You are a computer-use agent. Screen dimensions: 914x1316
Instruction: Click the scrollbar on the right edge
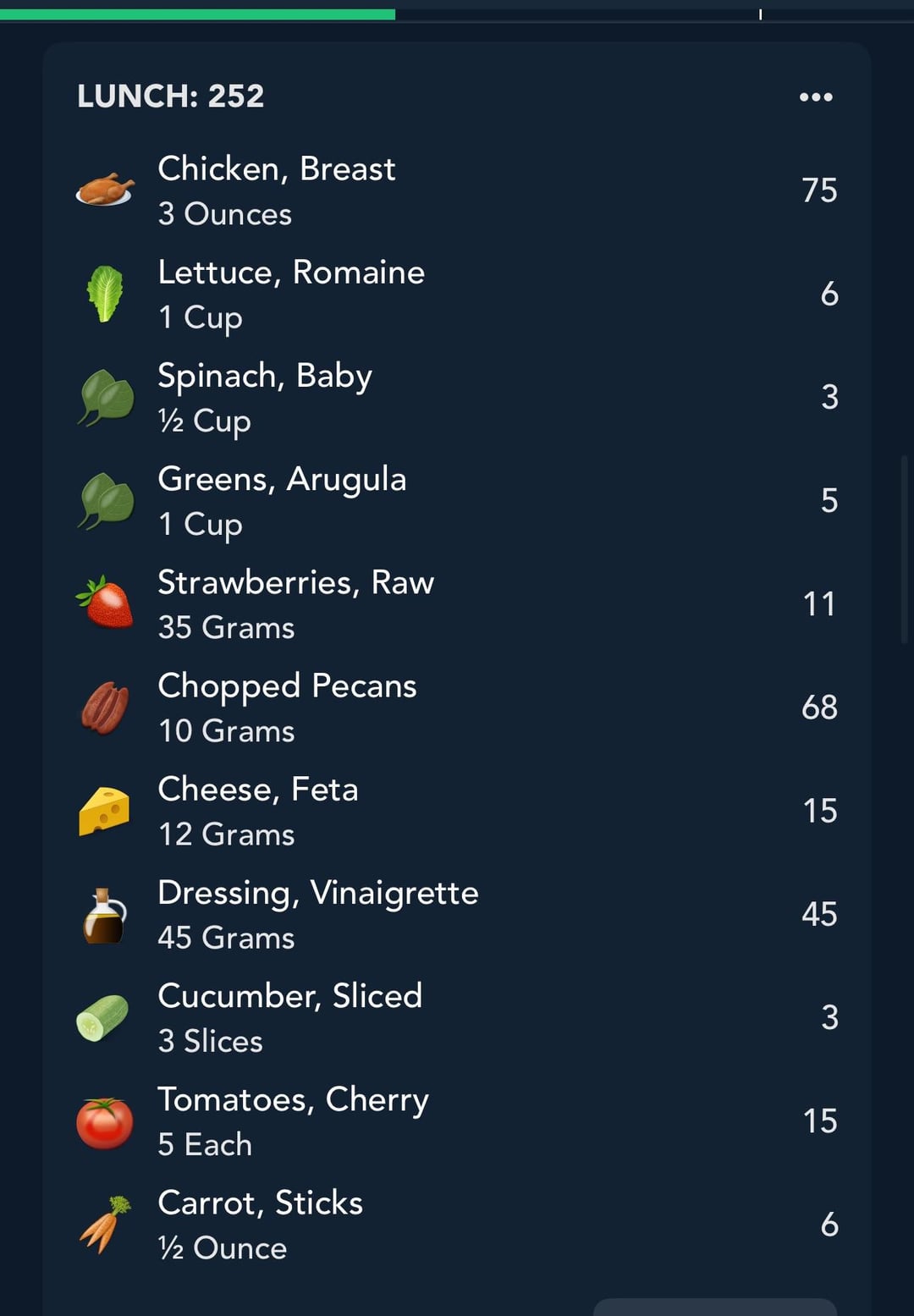pos(905,550)
